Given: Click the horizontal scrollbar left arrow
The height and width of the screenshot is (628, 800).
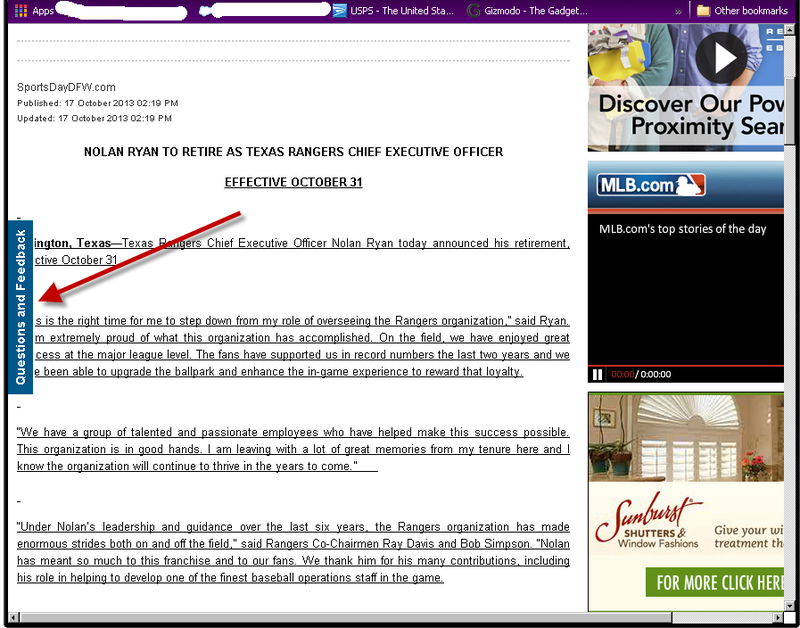Looking at the screenshot, I should pyautogui.click(x=13, y=617).
